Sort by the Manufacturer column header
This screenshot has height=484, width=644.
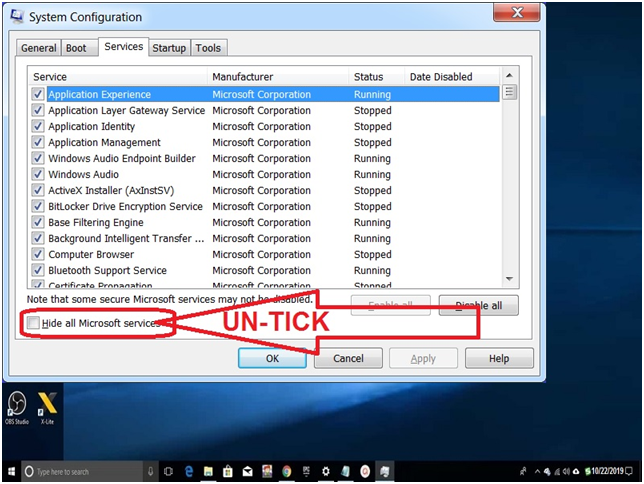[278, 77]
